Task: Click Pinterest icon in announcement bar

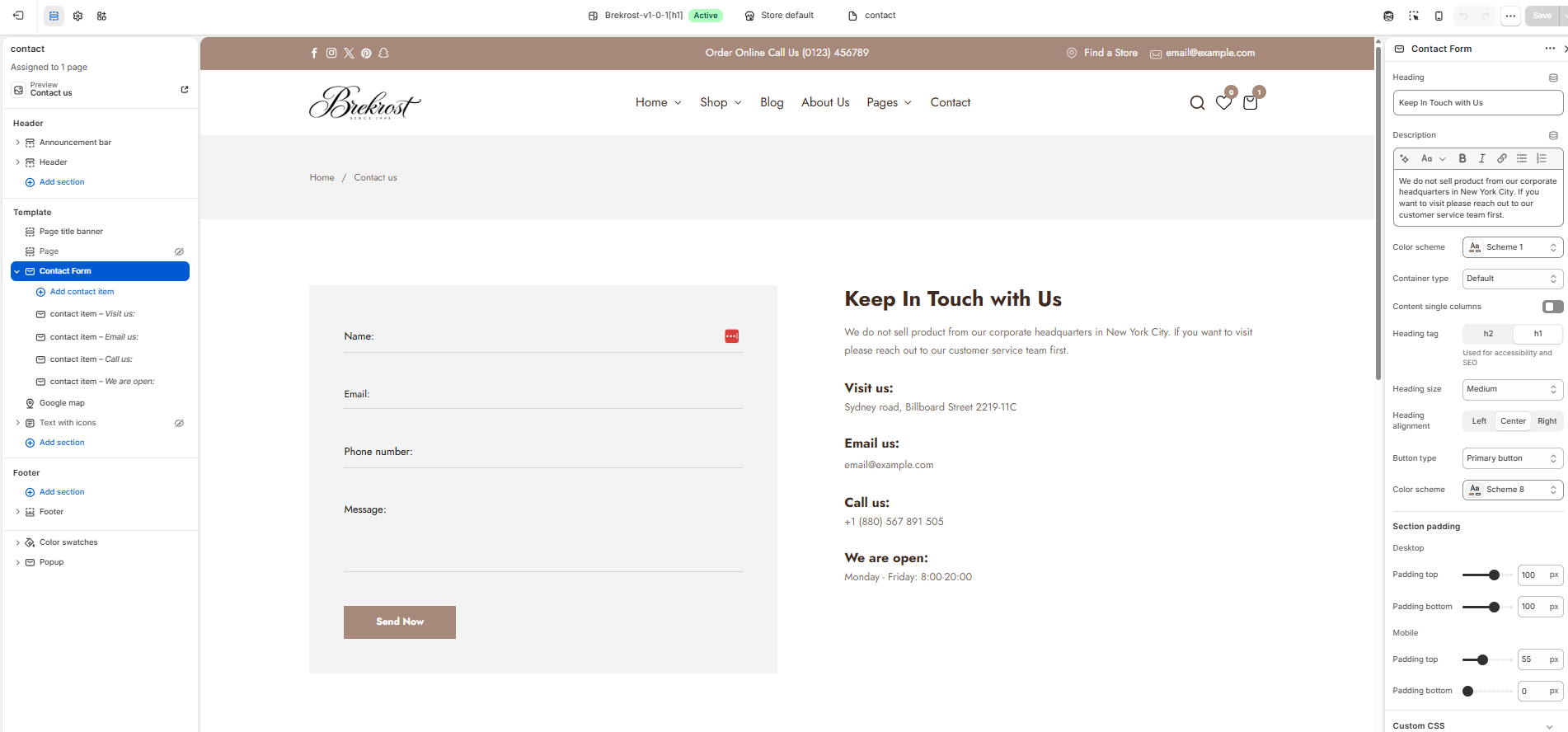Action: coord(366,53)
